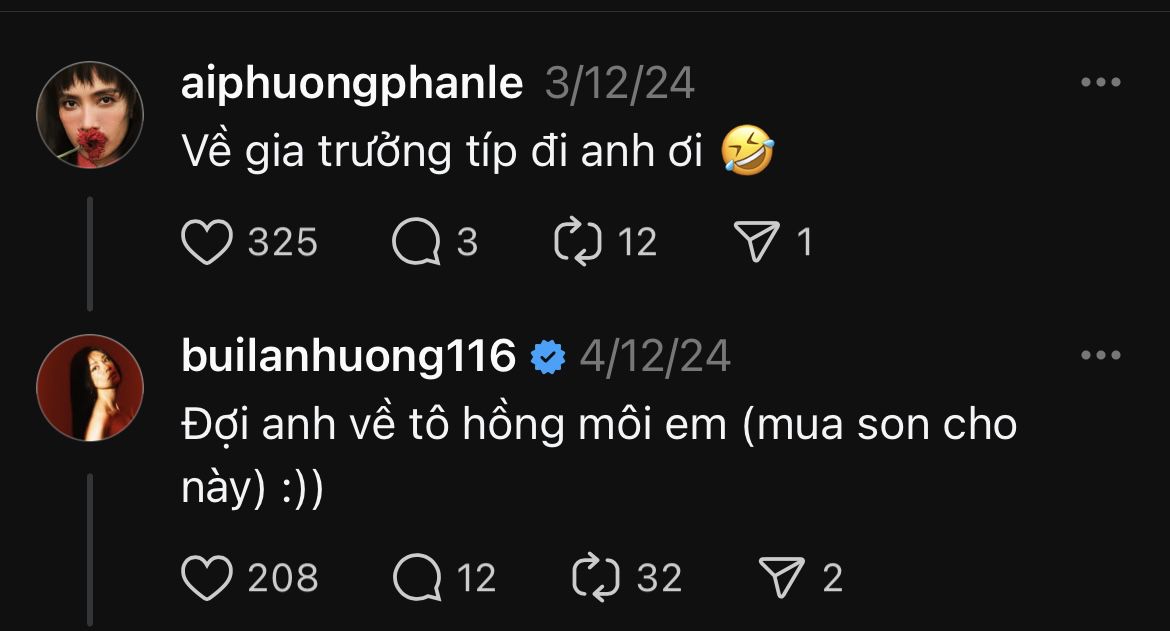This screenshot has height=631, width=1170.
Task: Visit the builanhuong116 username link
Action: (x=349, y=356)
